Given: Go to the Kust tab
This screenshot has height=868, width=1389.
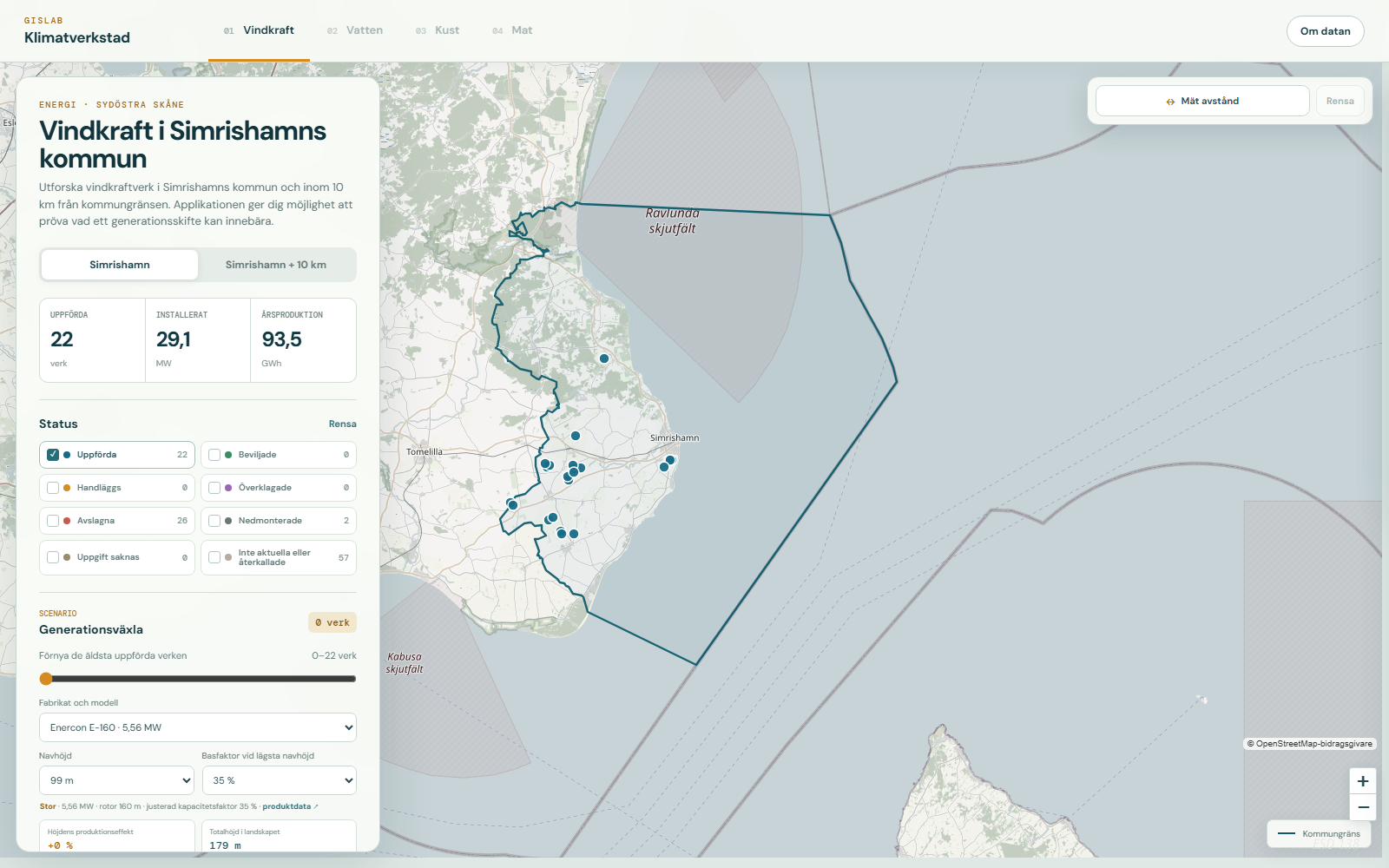Looking at the screenshot, I should (438, 30).
